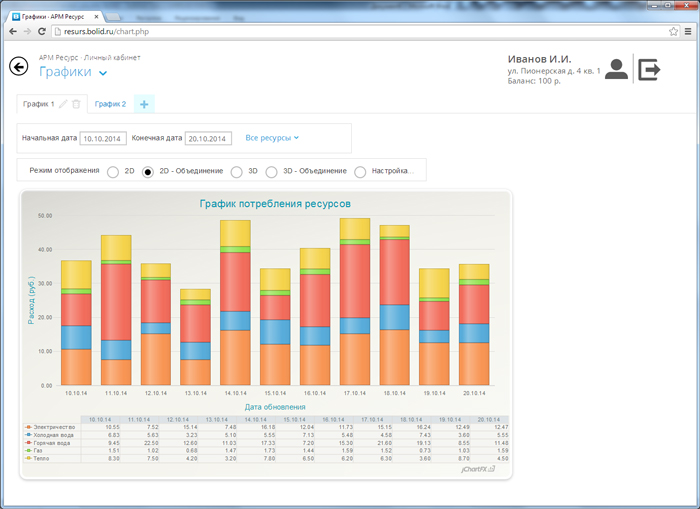Bookmark page with the star icon
The height and width of the screenshot is (509, 700).
coord(674,32)
